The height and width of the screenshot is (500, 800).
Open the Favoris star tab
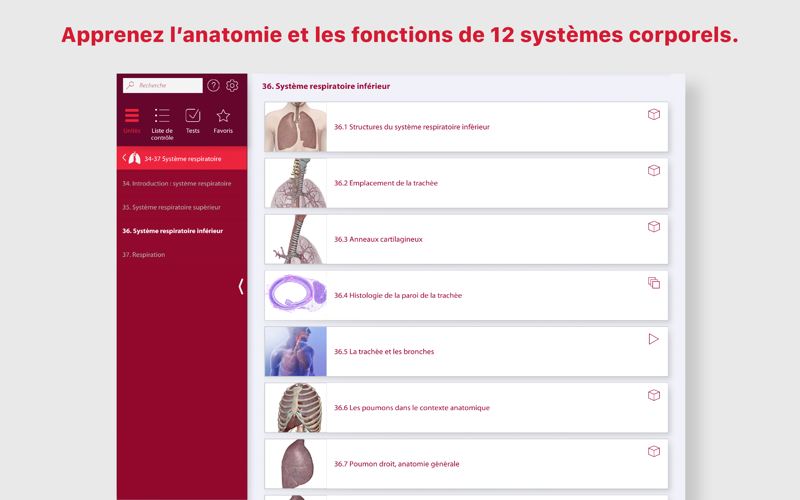click(x=223, y=121)
